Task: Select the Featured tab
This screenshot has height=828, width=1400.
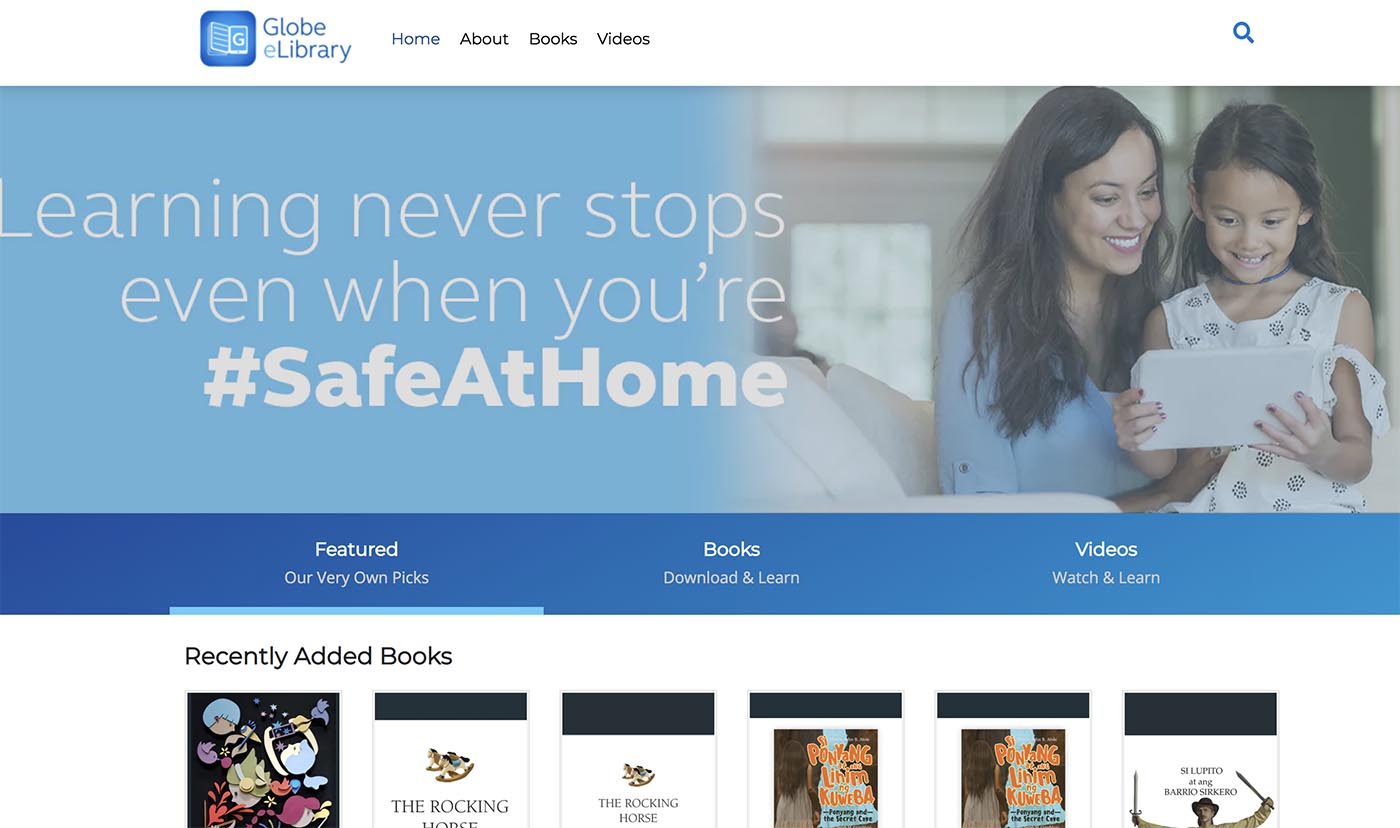Action: 356,563
